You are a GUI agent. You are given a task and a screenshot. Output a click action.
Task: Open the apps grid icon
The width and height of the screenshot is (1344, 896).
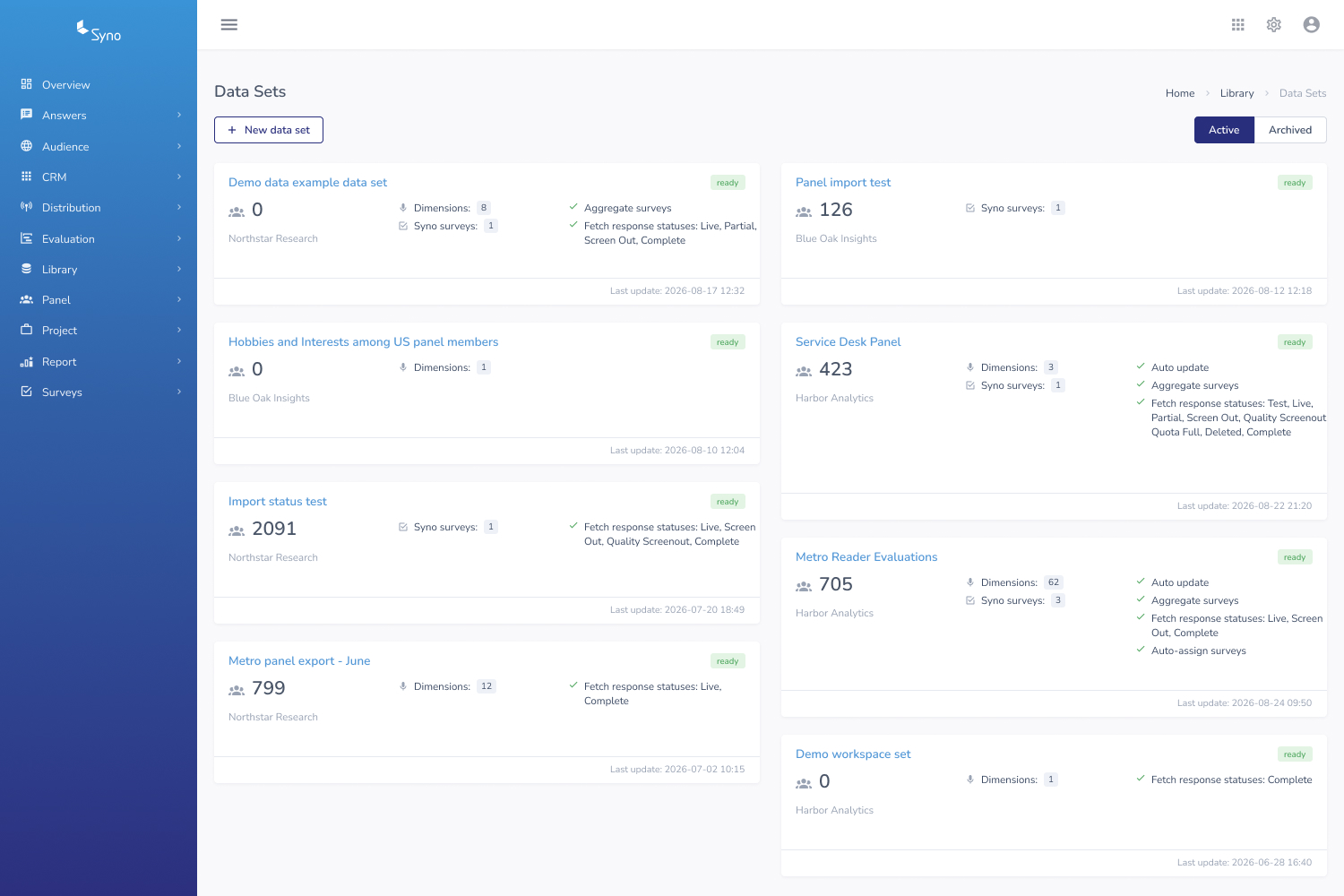pyautogui.click(x=1238, y=25)
